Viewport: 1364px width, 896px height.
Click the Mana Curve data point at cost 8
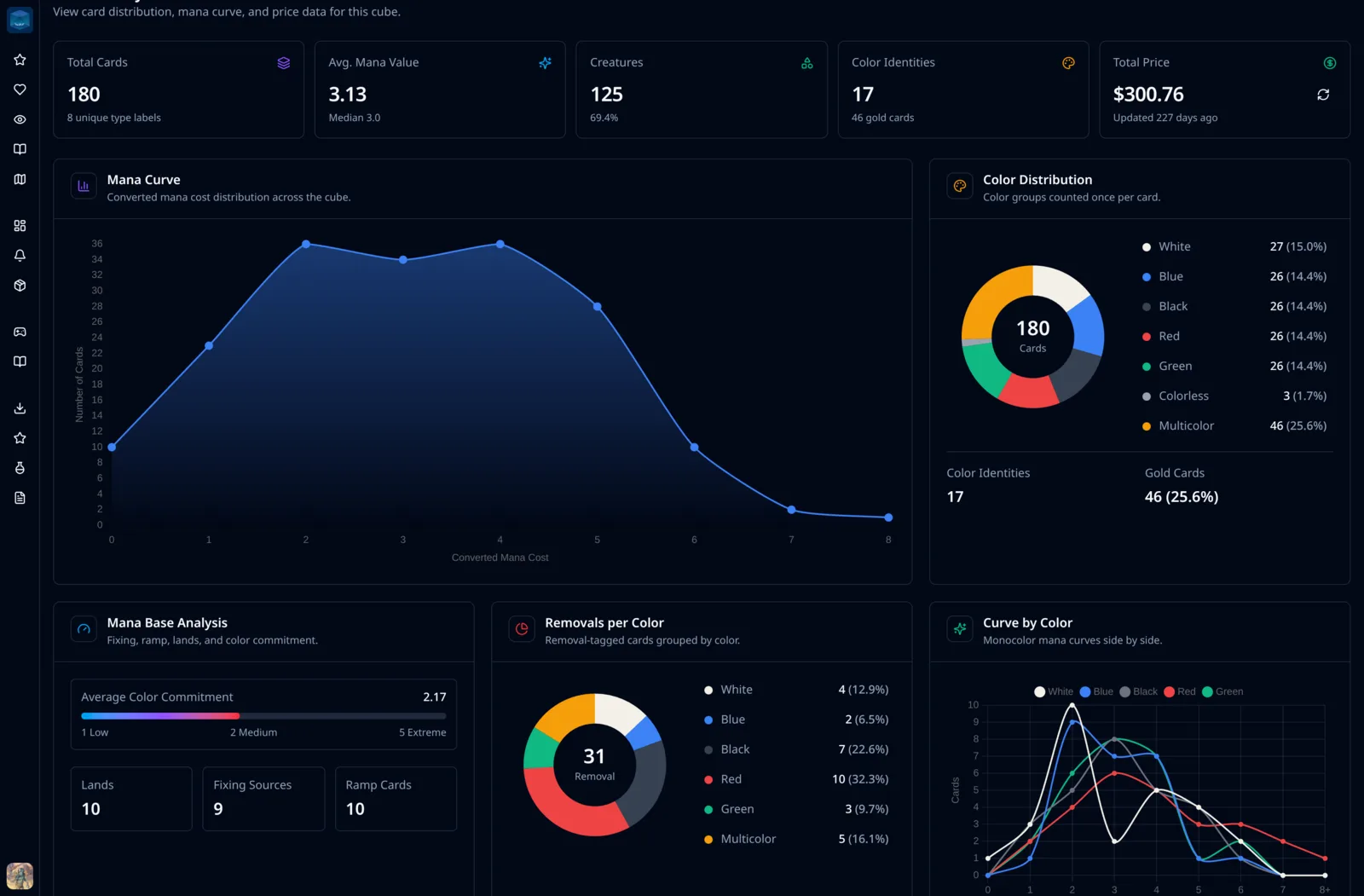[x=888, y=517]
